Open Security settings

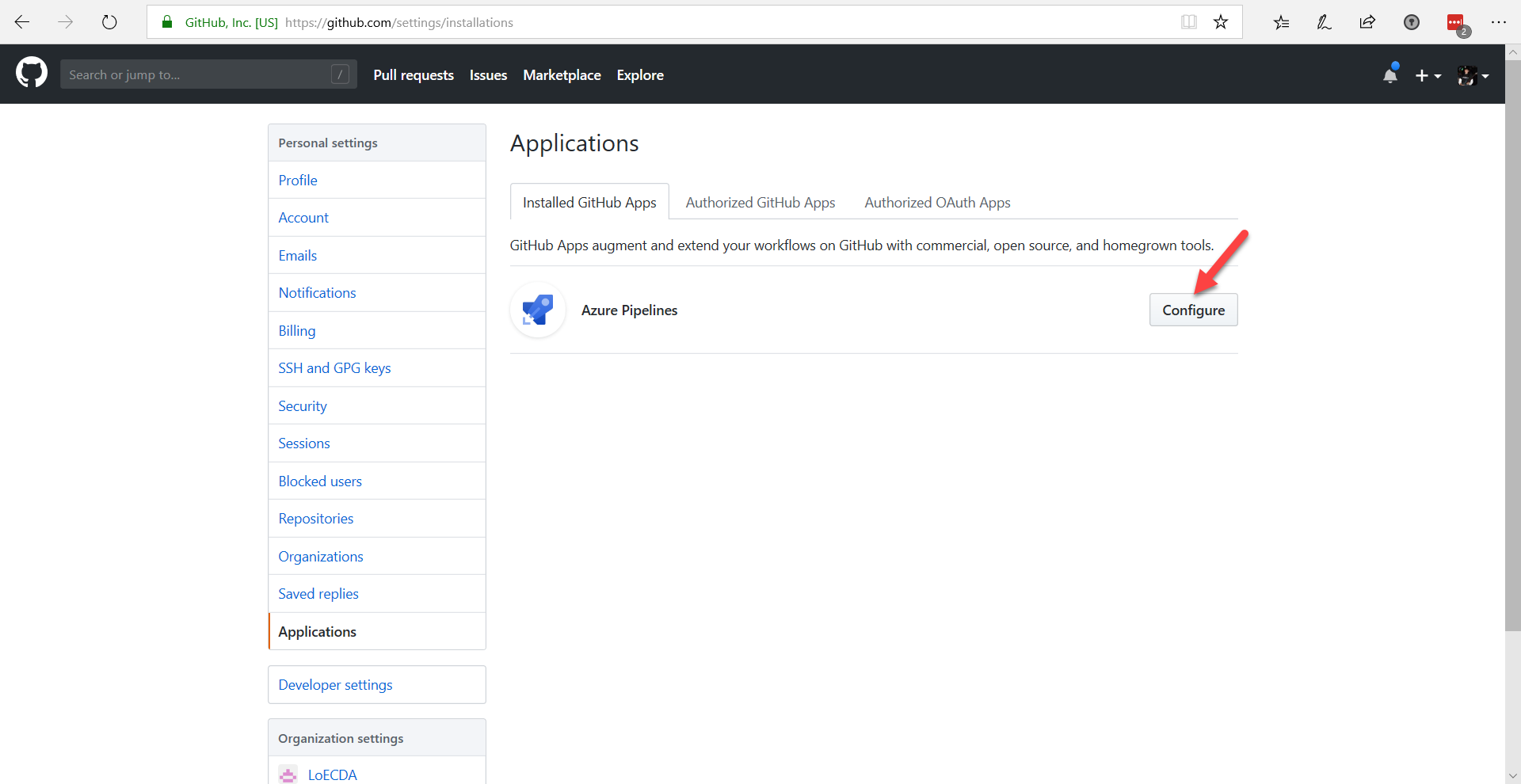coord(377,405)
